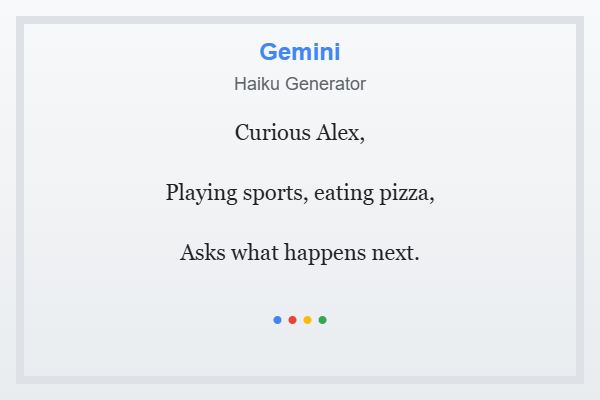
Task: Select the first haiku line 'Curious Alex,'
Action: (300, 133)
